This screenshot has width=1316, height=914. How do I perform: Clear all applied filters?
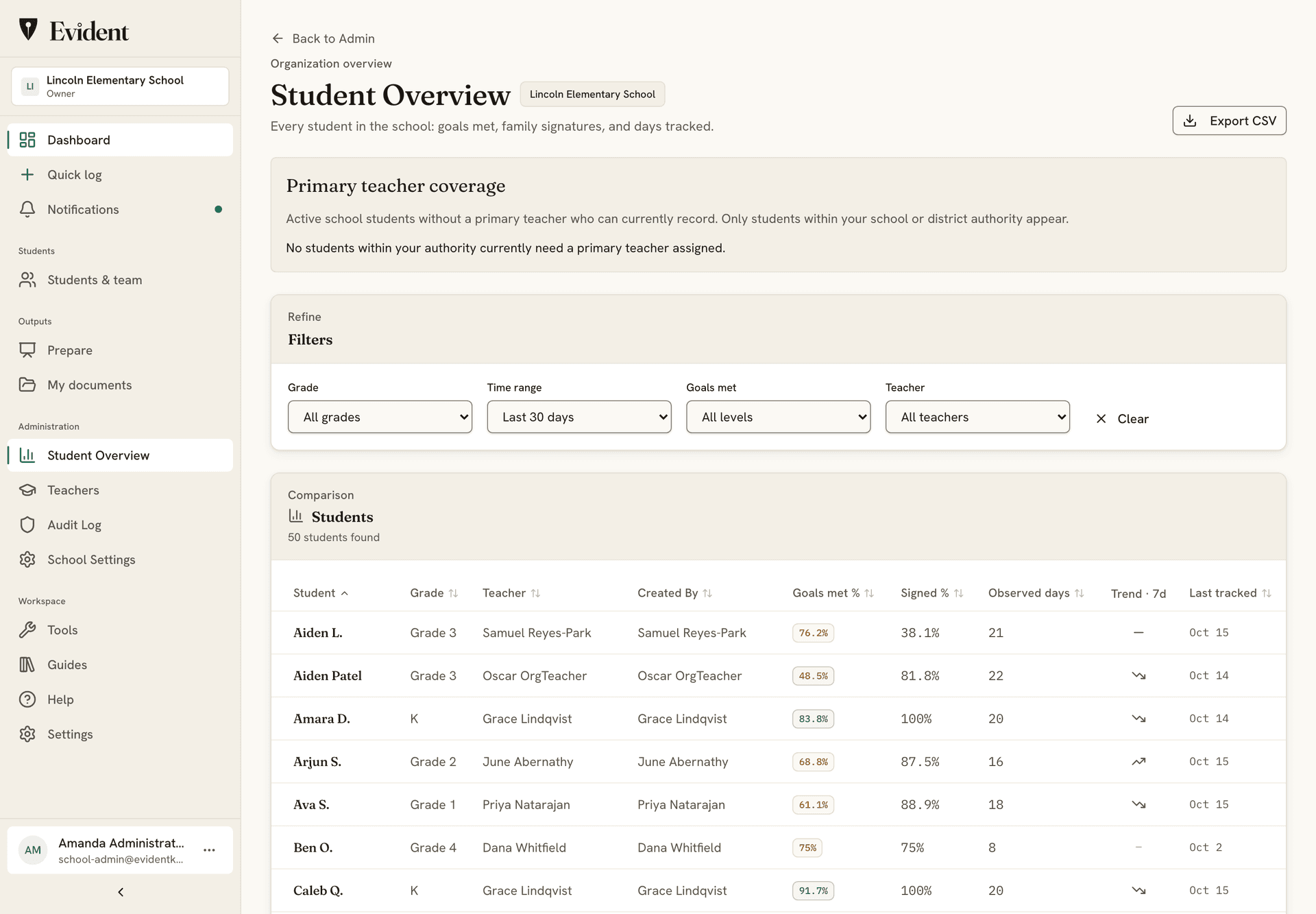pos(1122,418)
